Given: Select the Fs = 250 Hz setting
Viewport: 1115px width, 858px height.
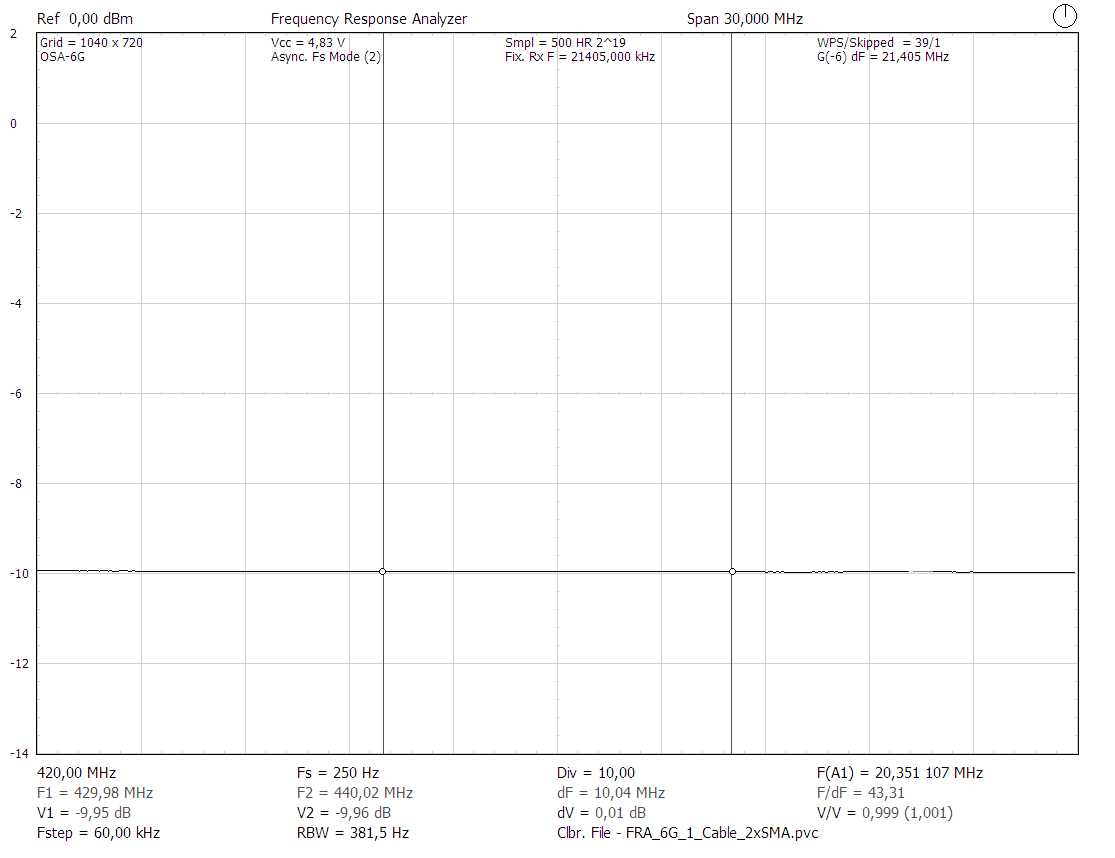Looking at the screenshot, I should 337,773.
